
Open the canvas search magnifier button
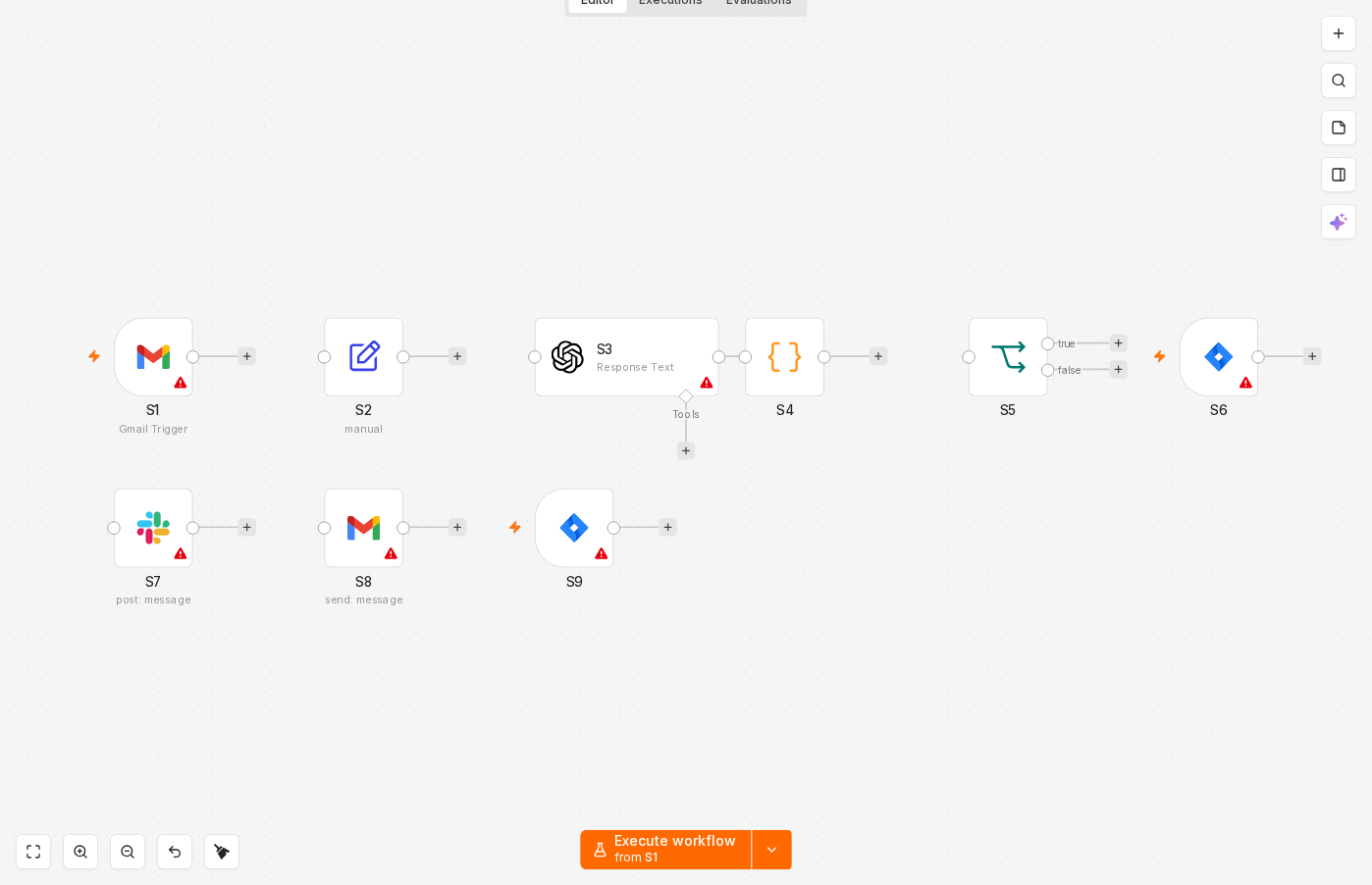click(x=1339, y=80)
